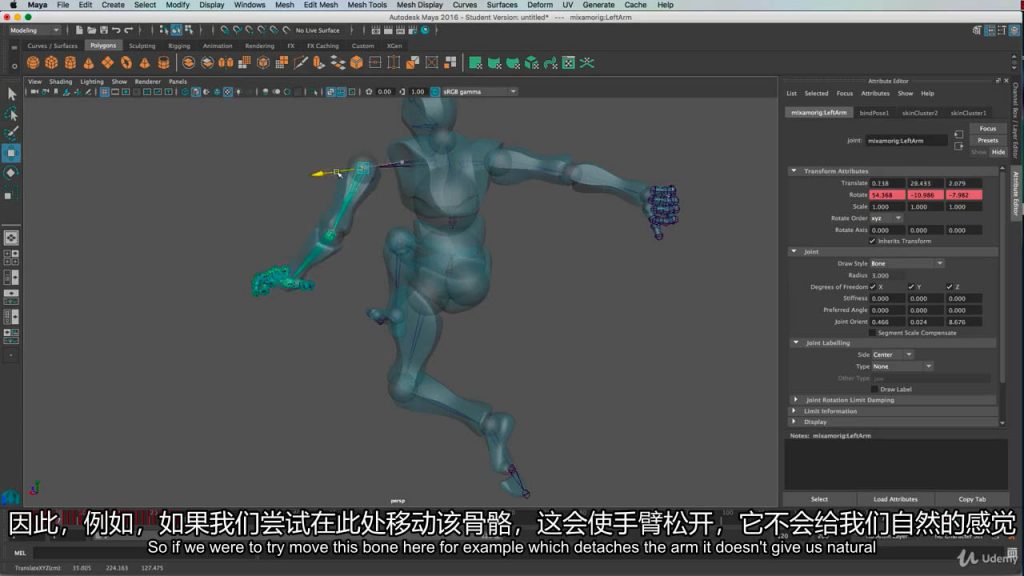The image size is (1024, 576).
Task: Open the Mesh Tools menu
Action: 367,5
